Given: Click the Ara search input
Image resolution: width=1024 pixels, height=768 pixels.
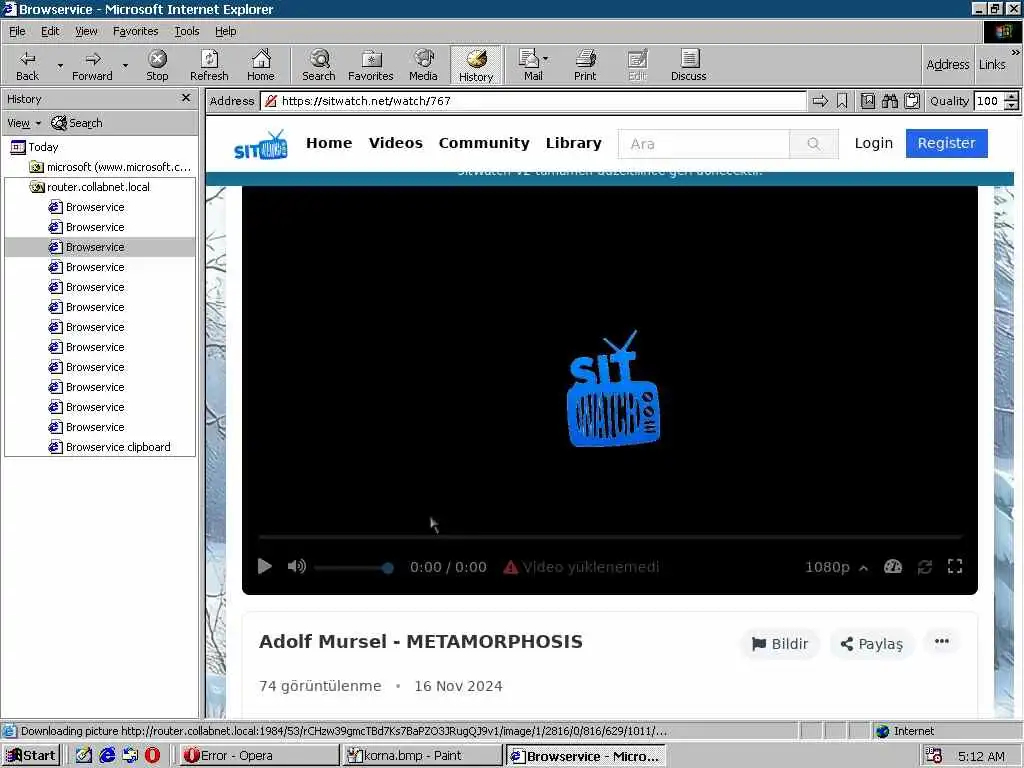Looking at the screenshot, I should 704,144.
